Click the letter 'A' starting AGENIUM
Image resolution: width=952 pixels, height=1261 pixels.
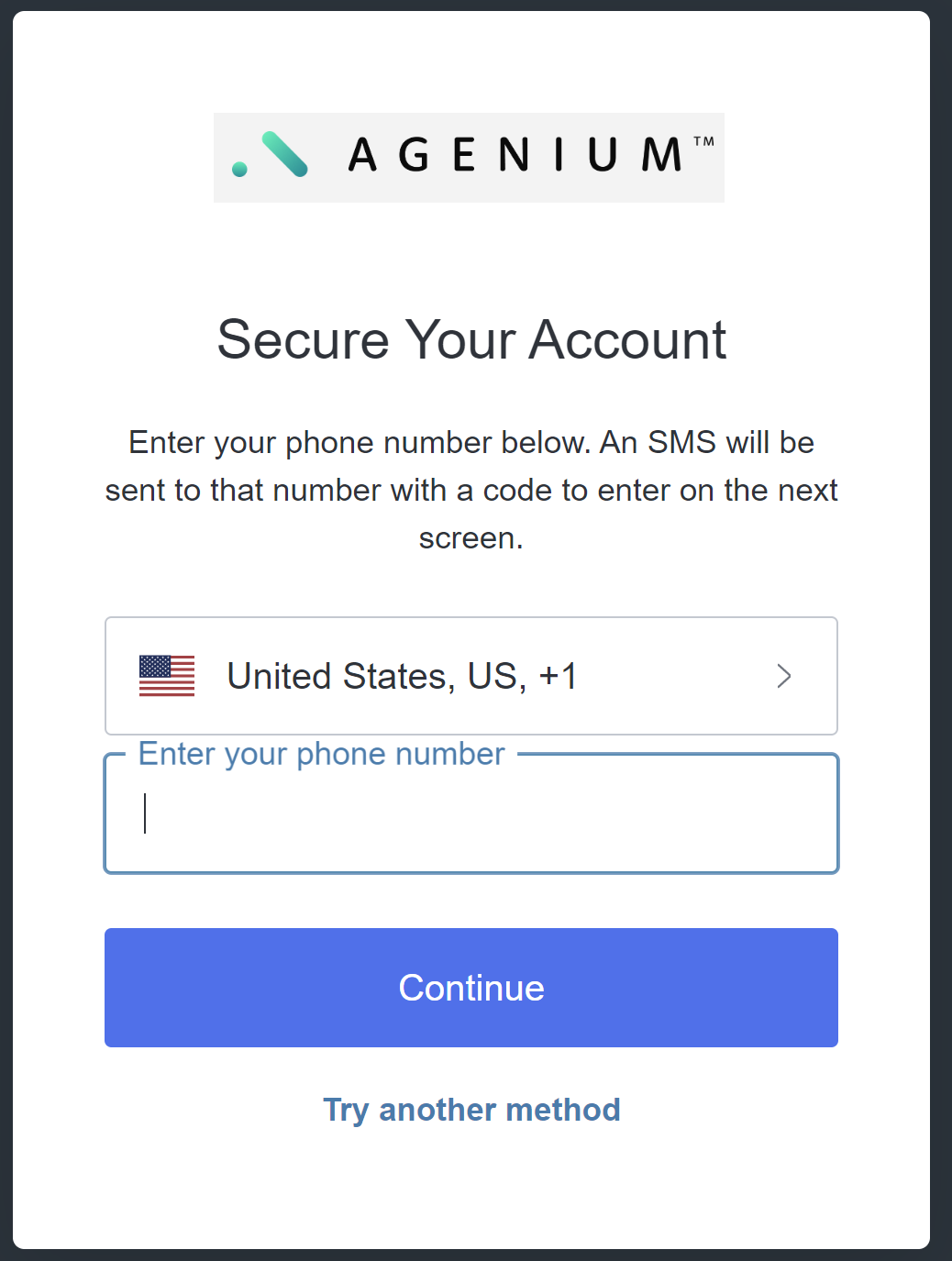[x=363, y=154]
